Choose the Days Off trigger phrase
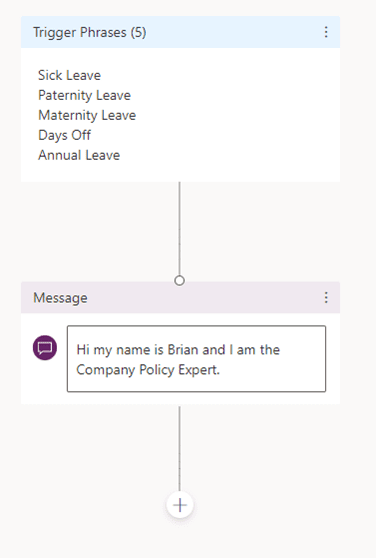Image resolution: width=376 pixels, height=558 pixels. [64, 135]
